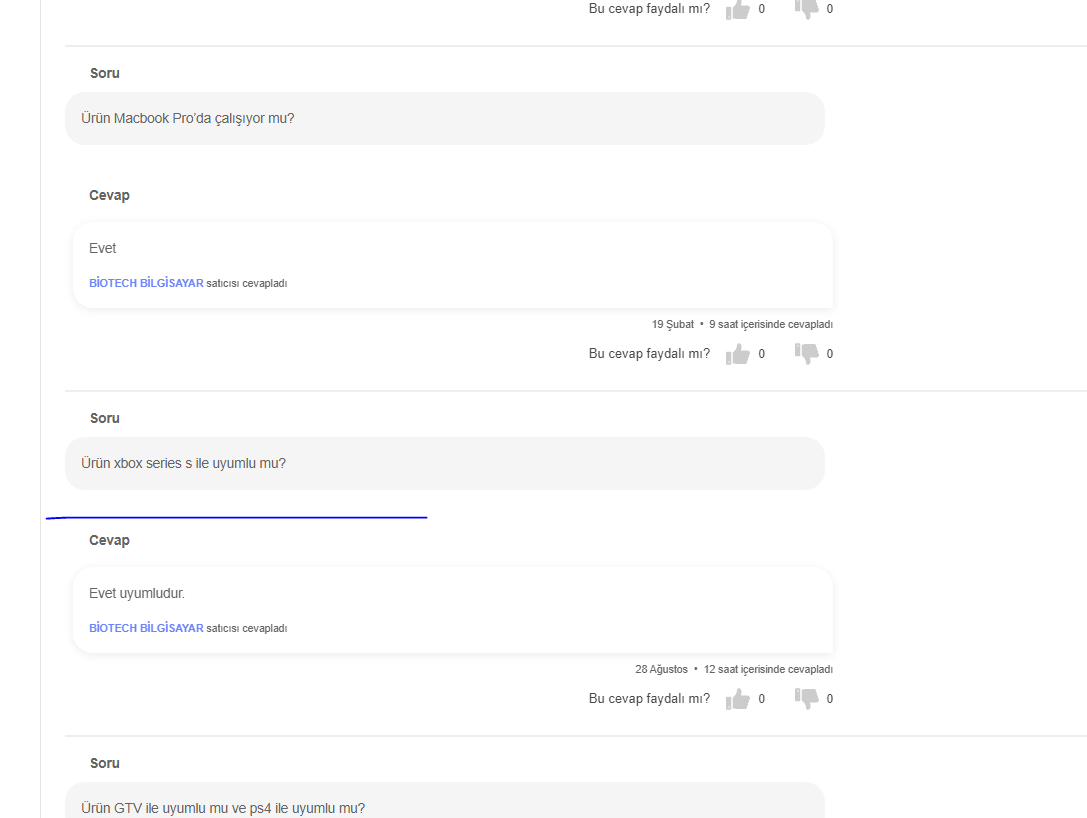Dislike the Macbook Pro answer with thumbs down

806,353
